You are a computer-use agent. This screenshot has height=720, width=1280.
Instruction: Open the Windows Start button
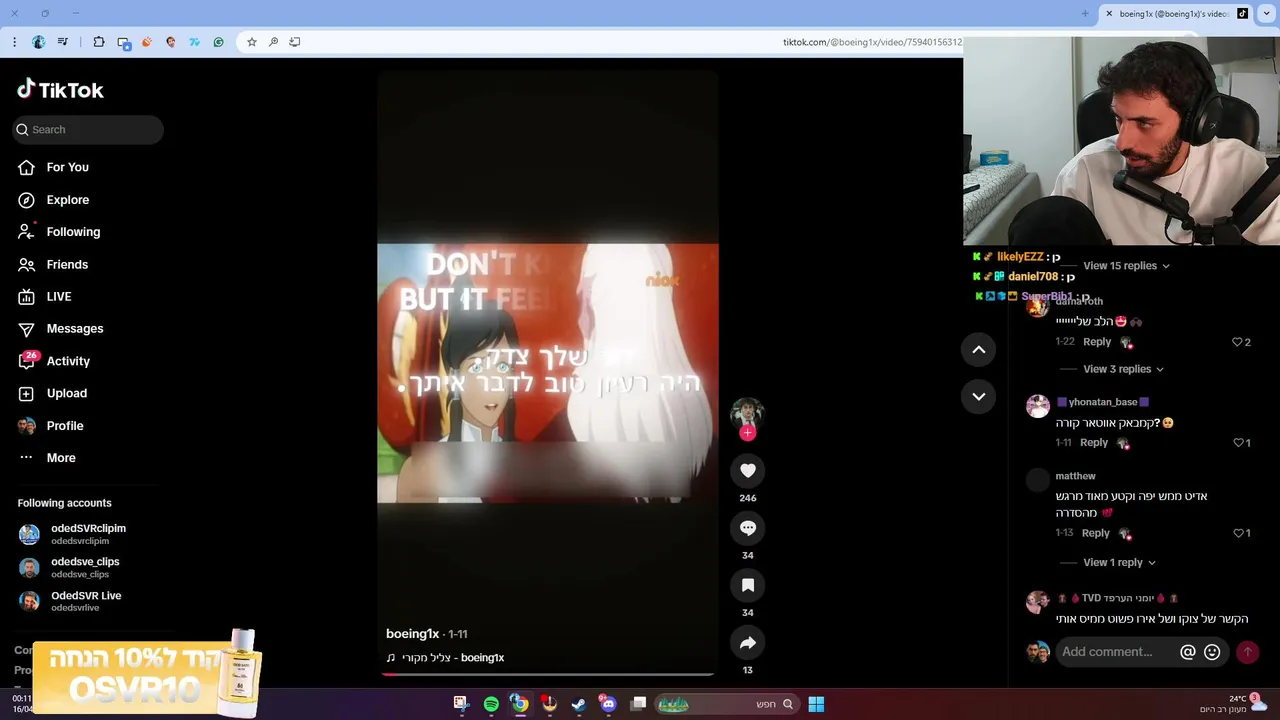click(x=816, y=704)
